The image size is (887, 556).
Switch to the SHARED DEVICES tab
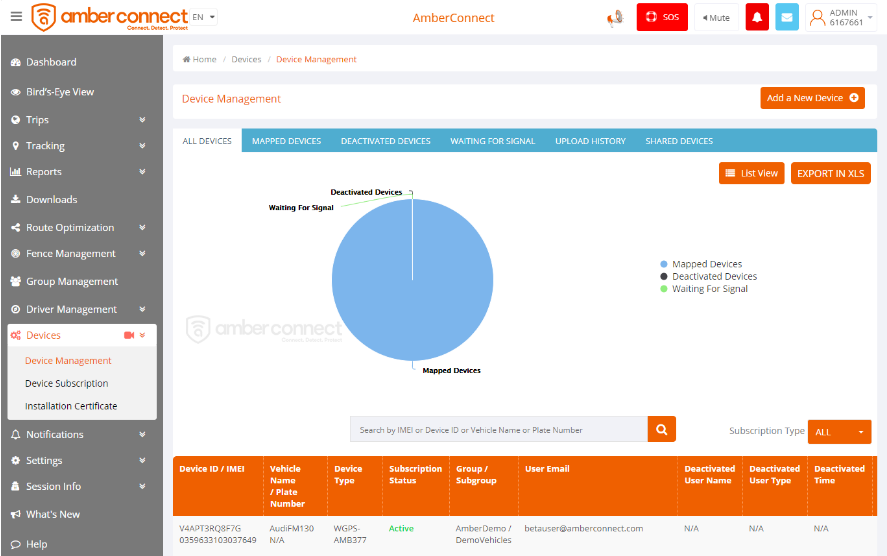click(x=679, y=141)
